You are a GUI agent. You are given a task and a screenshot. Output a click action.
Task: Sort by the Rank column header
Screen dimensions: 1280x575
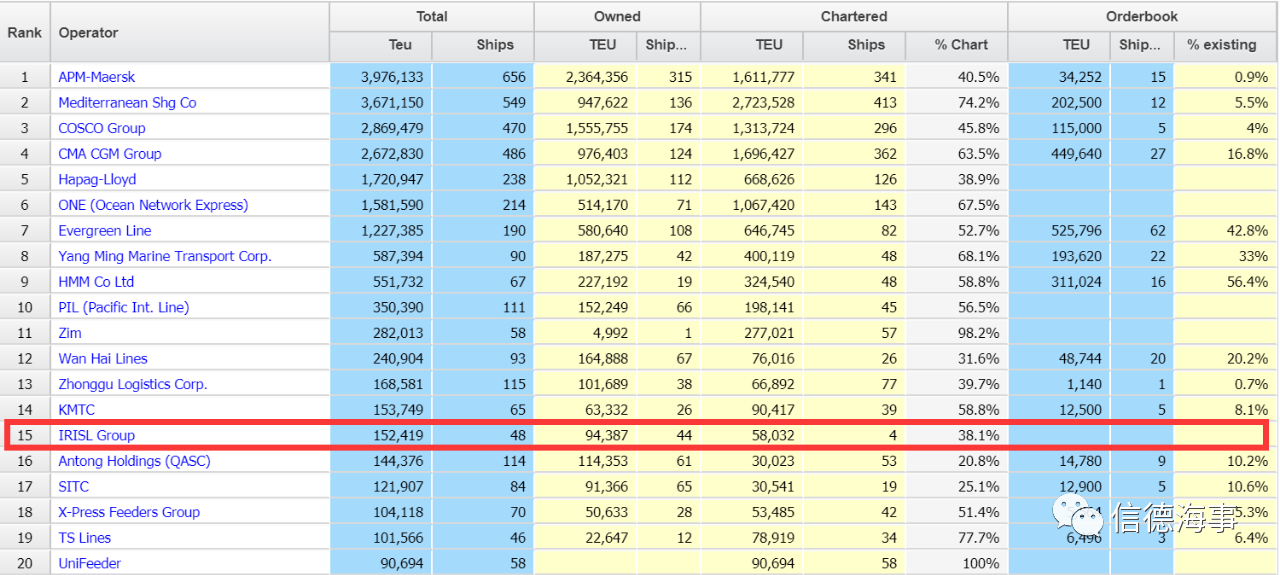[25, 32]
